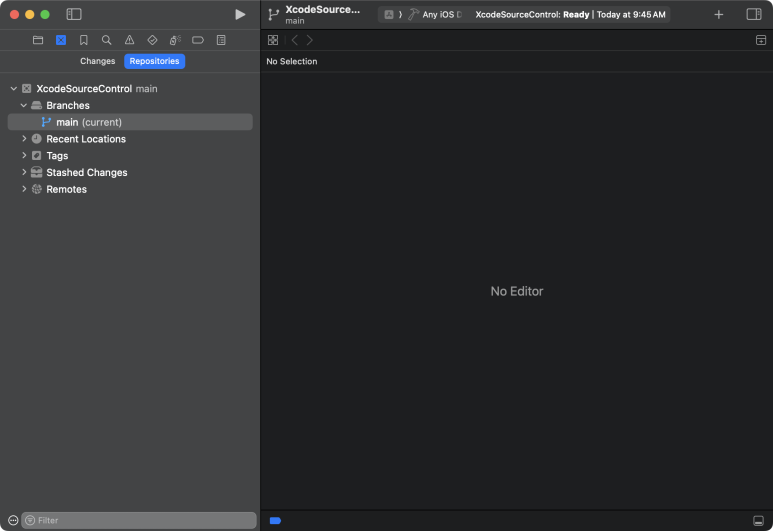The height and width of the screenshot is (531, 773).
Task: Click the No Selection jump bar
Action: (292, 62)
